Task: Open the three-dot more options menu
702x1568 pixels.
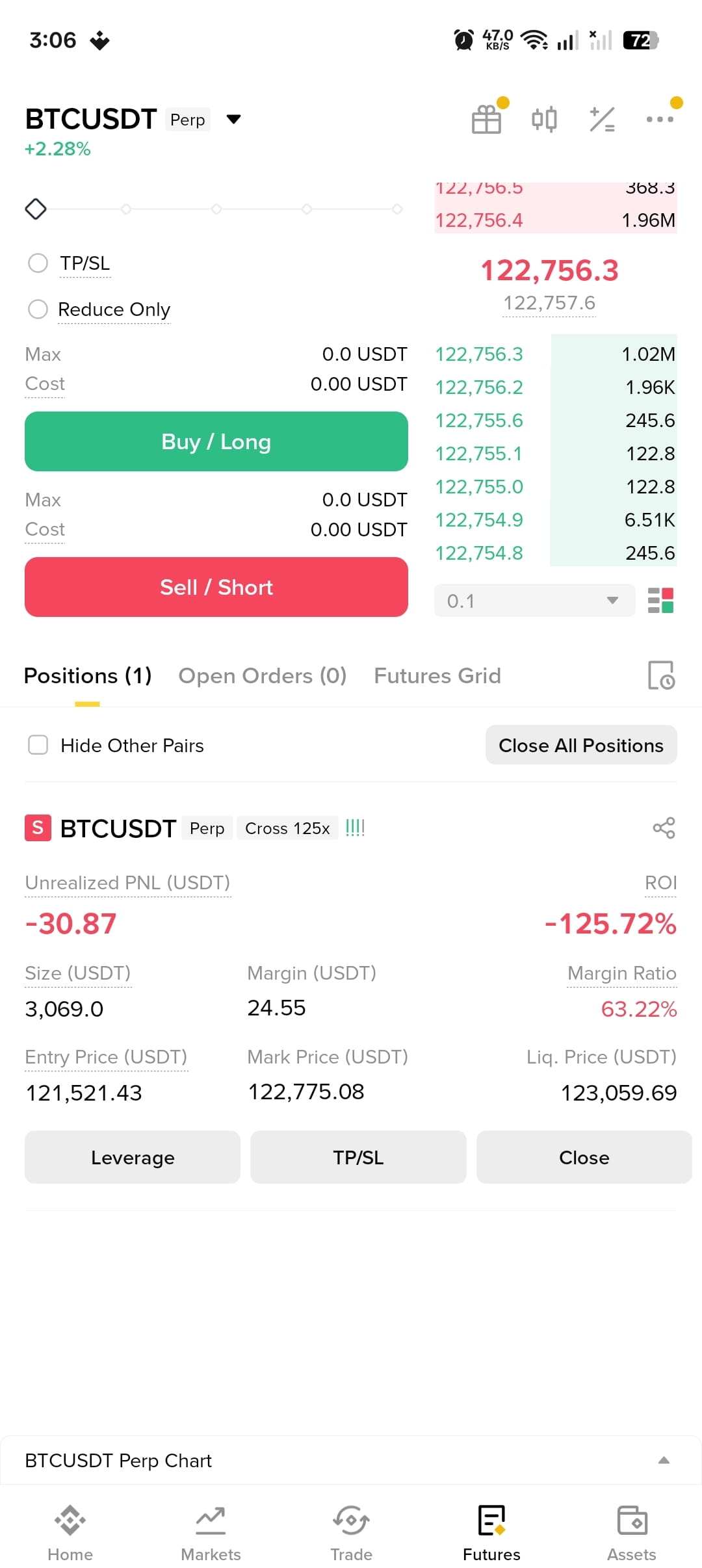Action: pyautogui.click(x=660, y=119)
